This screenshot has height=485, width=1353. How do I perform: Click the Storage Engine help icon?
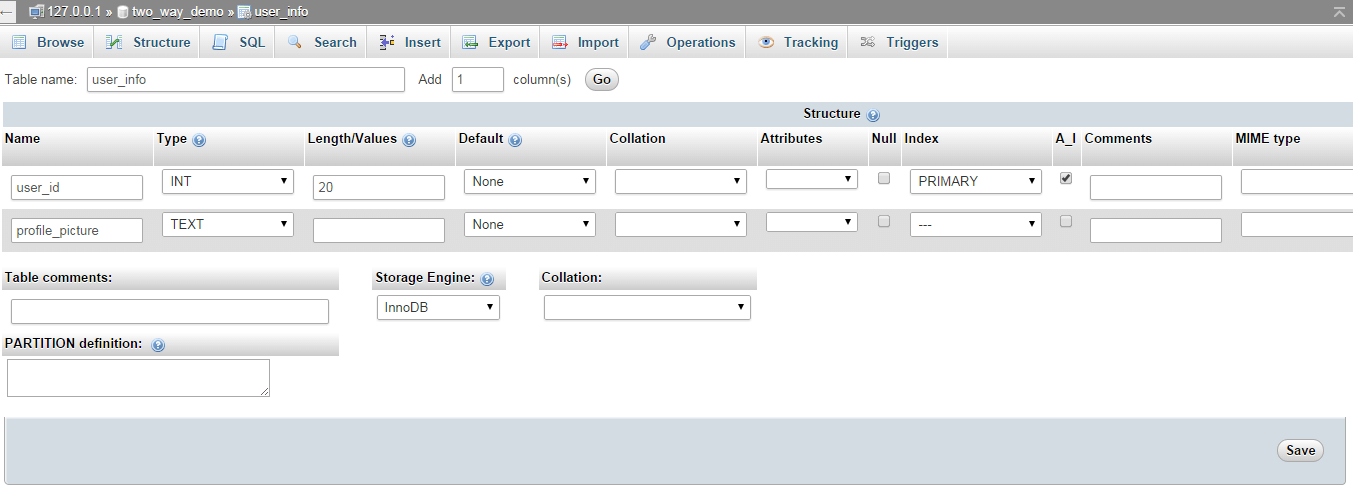pos(487,279)
